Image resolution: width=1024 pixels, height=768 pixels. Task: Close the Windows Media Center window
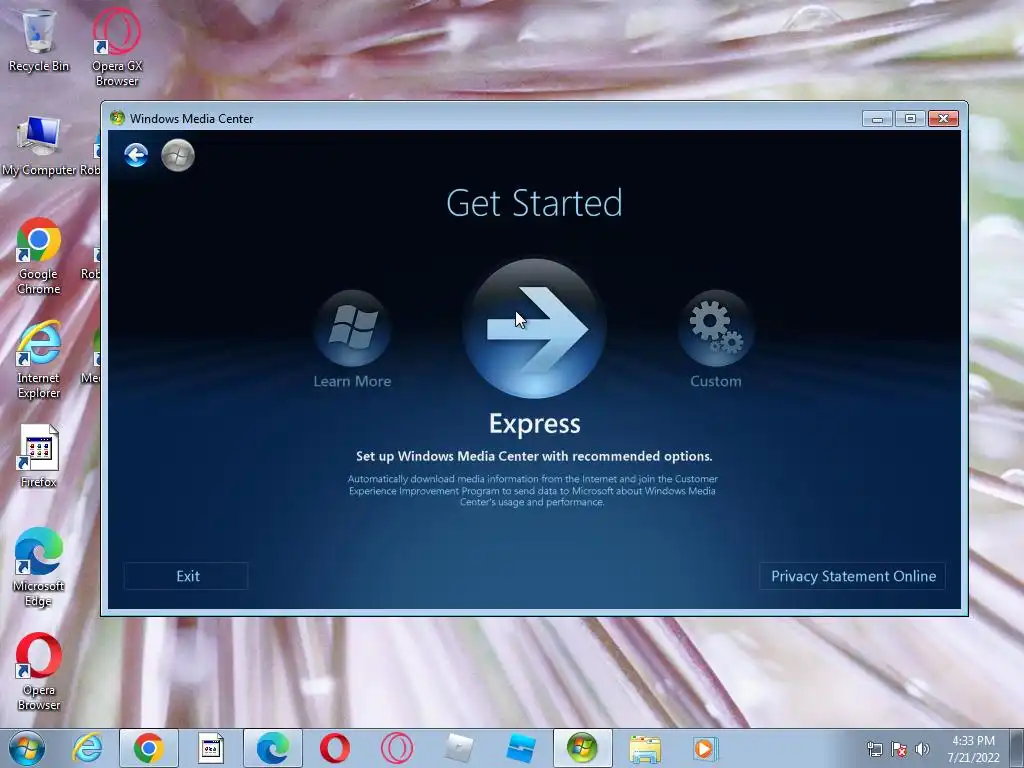(x=943, y=118)
